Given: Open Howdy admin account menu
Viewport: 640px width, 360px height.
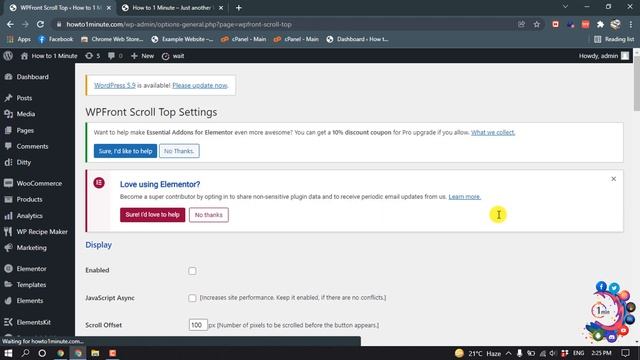Looking at the screenshot, I should tap(604, 56).
